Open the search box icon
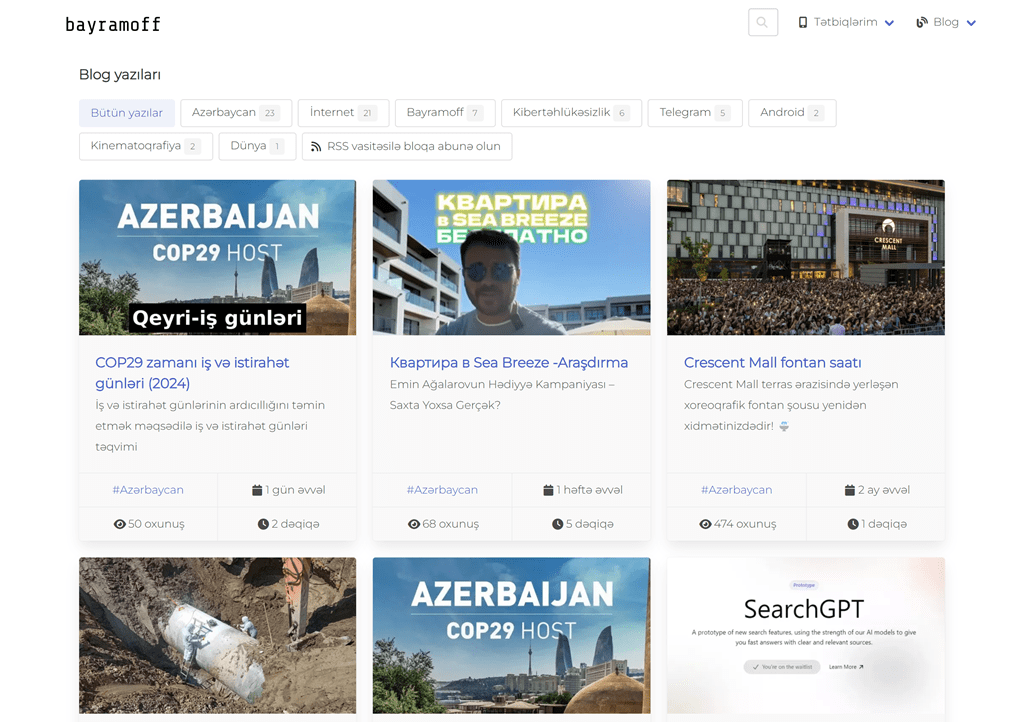Viewport: 1024px width, 722px height. pyautogui.click(x=762, y=22)
